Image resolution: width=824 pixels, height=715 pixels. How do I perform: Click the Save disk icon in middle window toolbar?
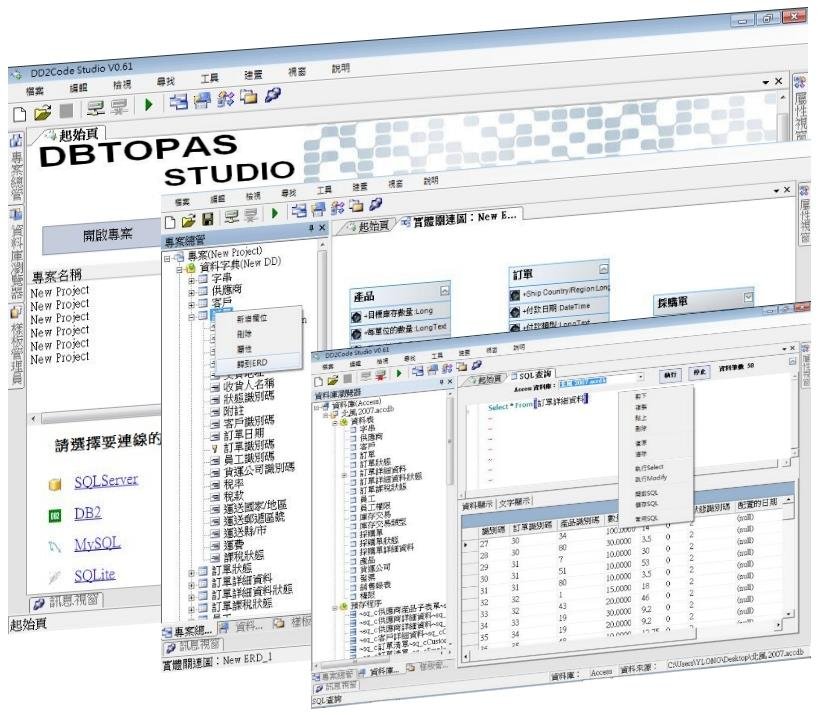pyautogui.click(x=208, y=217)
